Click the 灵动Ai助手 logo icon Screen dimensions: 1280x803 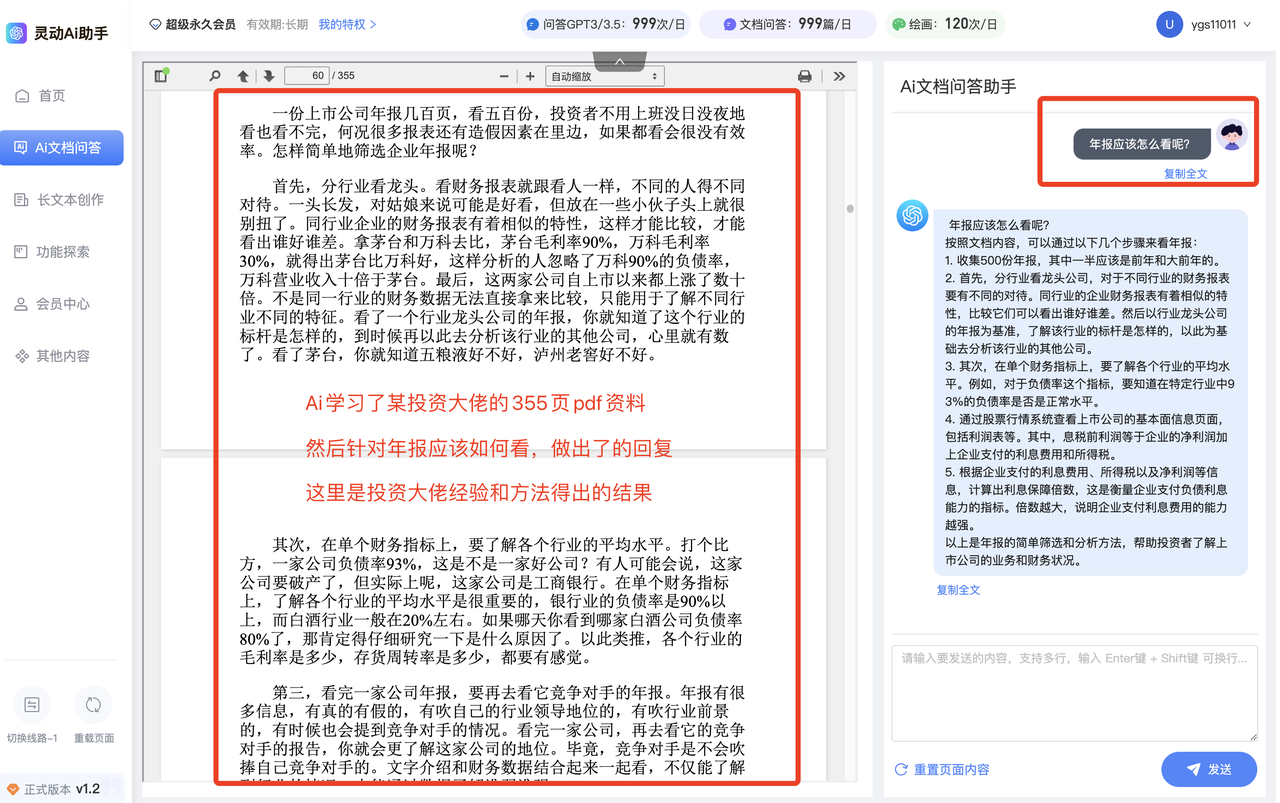16,33
